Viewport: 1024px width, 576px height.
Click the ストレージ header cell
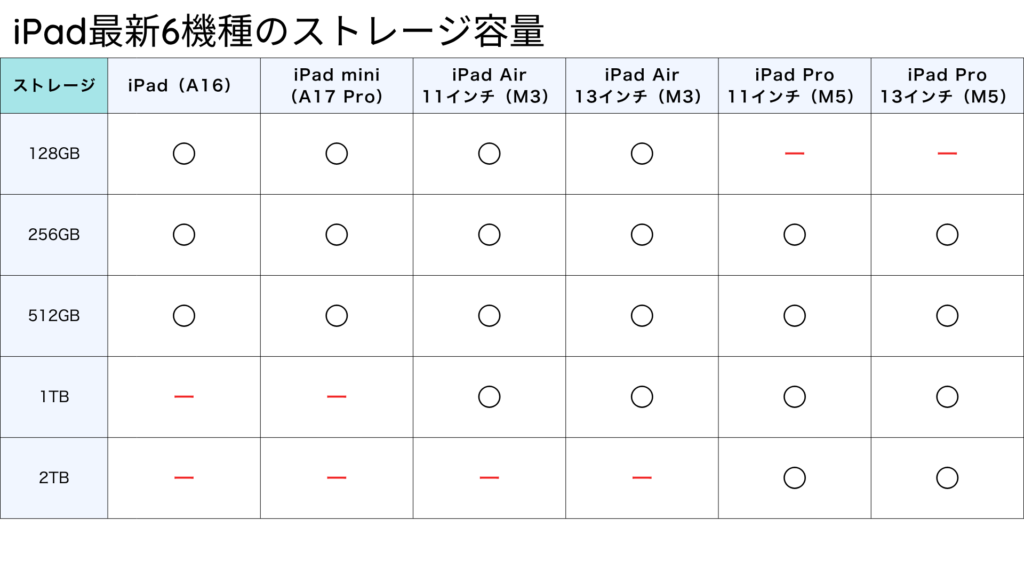point(54,86)
